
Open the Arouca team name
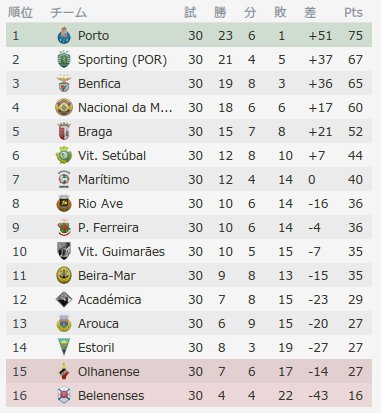click(98, 324)
